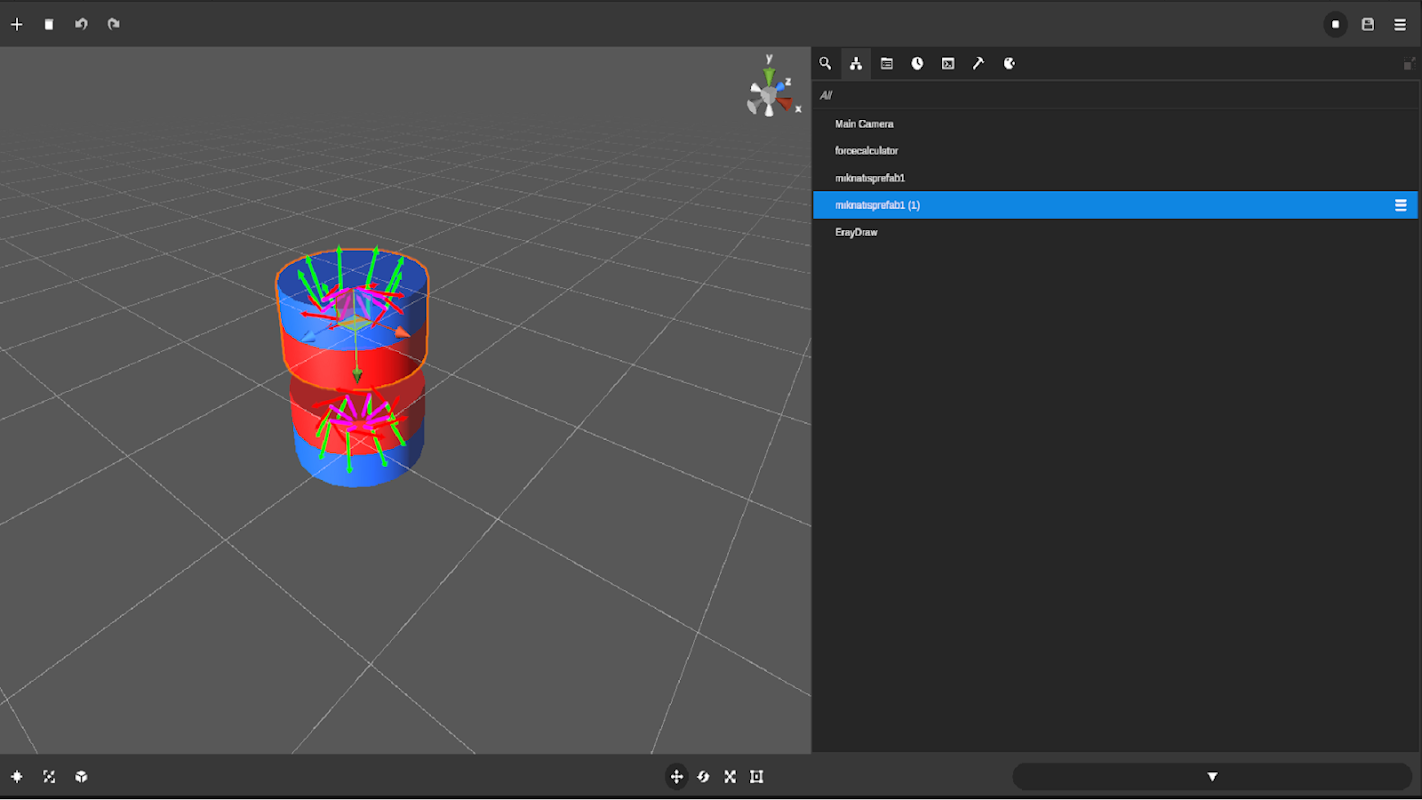Redo the last undone action
The image size is (1422, 800).
[113, 24]
